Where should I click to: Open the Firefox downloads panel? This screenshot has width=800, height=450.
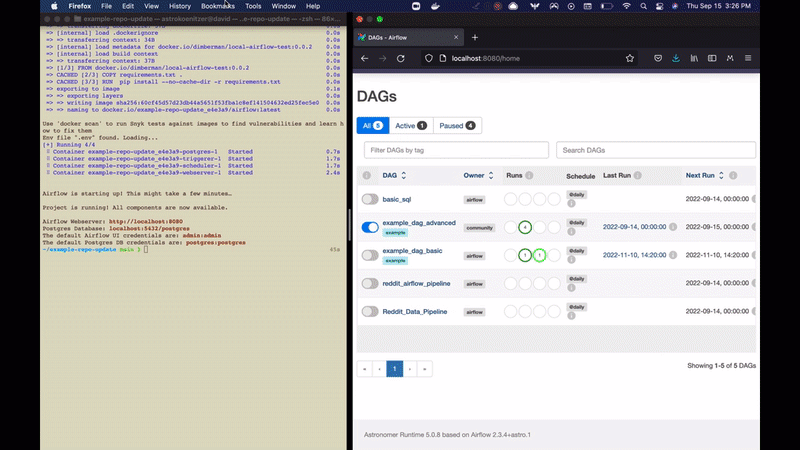tap(676, 58)
